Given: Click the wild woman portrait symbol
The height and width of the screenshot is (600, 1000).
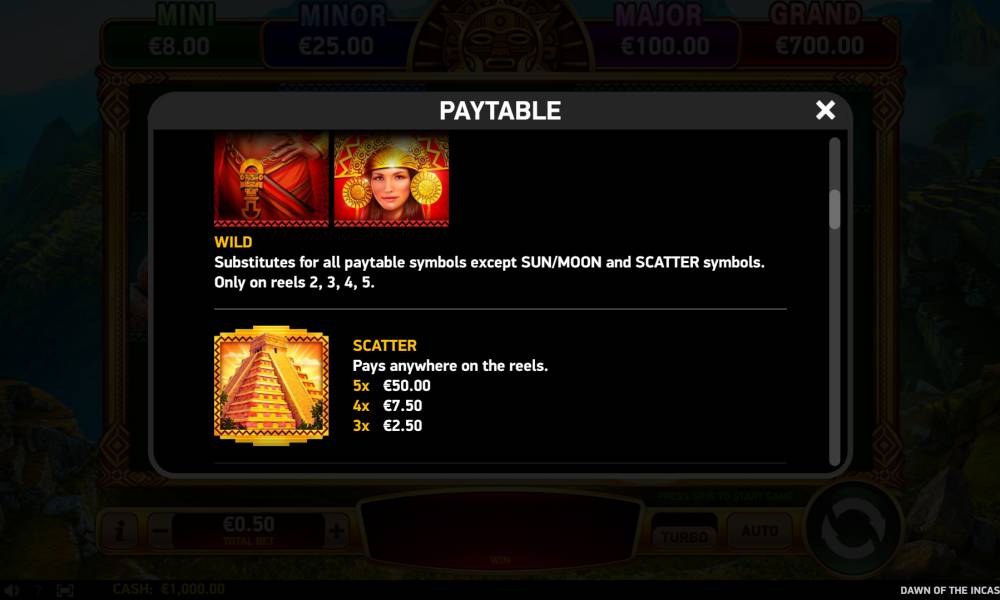Looking at the screenshot, I should pos(392,179).
